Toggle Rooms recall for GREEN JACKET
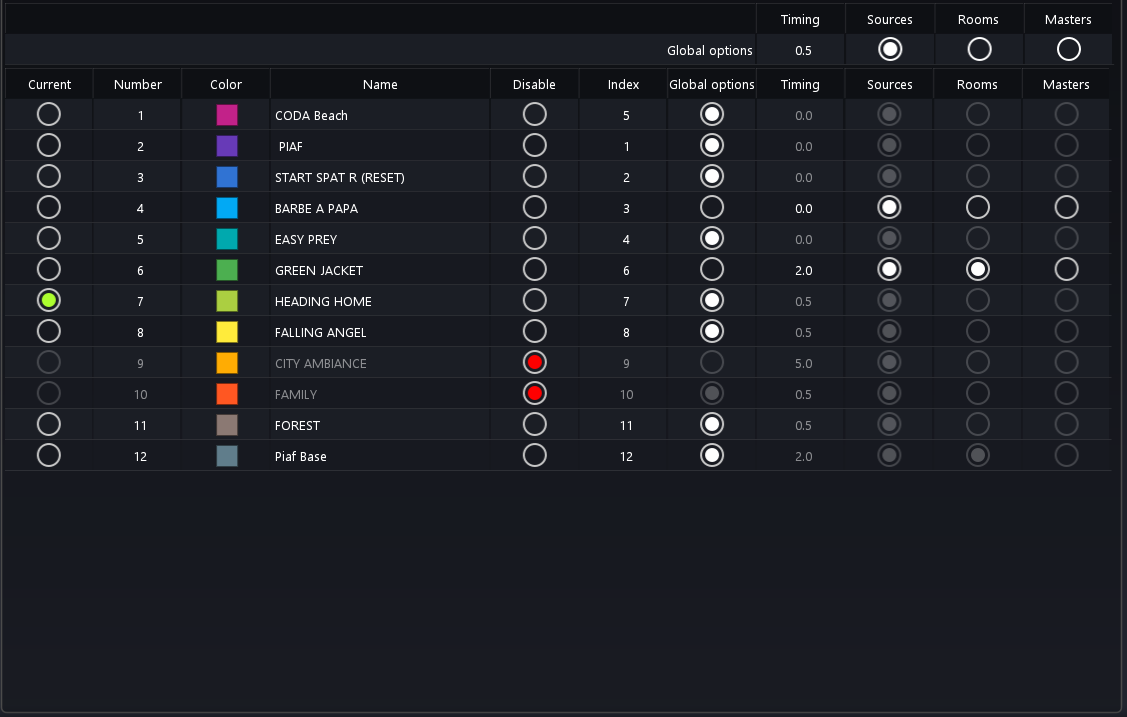The width and height of the screenshot is (1127, 717). click(978, 270)
